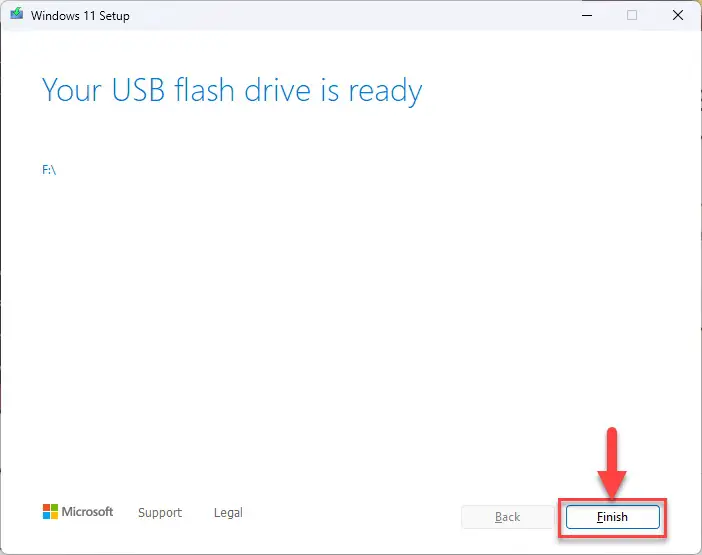Open the Support link

(x=160, y=512)
